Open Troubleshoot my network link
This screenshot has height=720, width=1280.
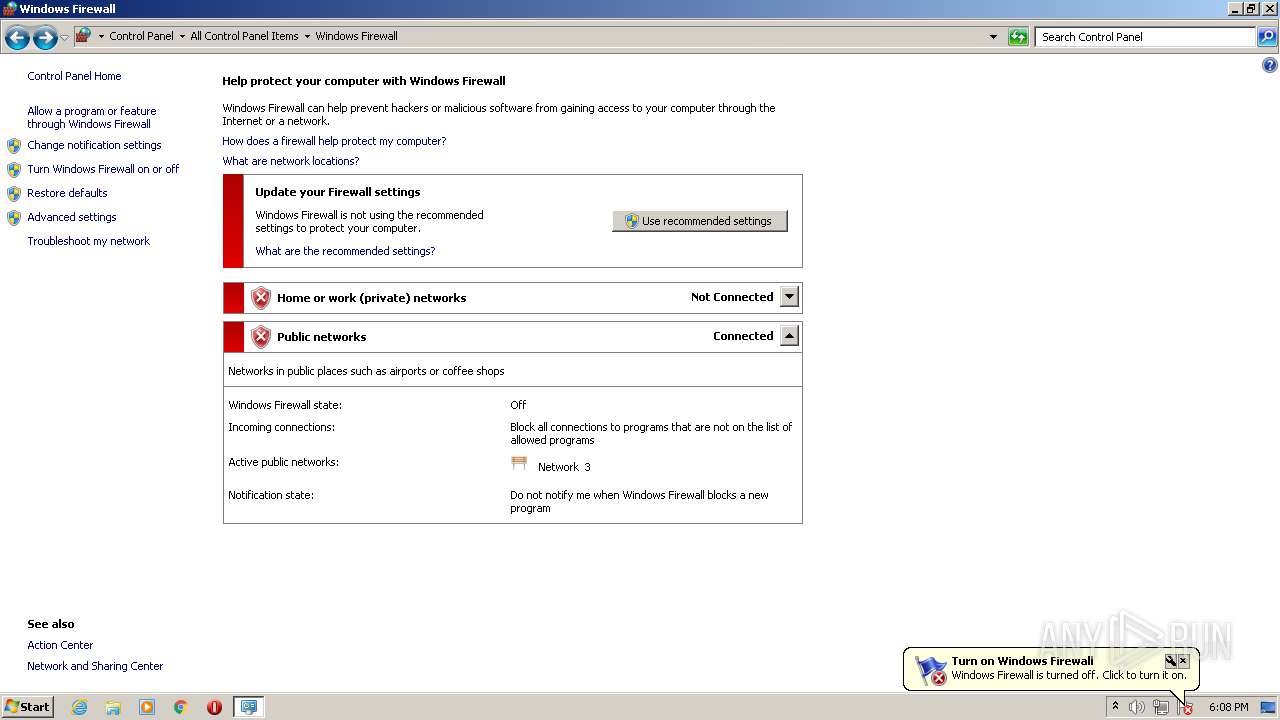(88, 241)
